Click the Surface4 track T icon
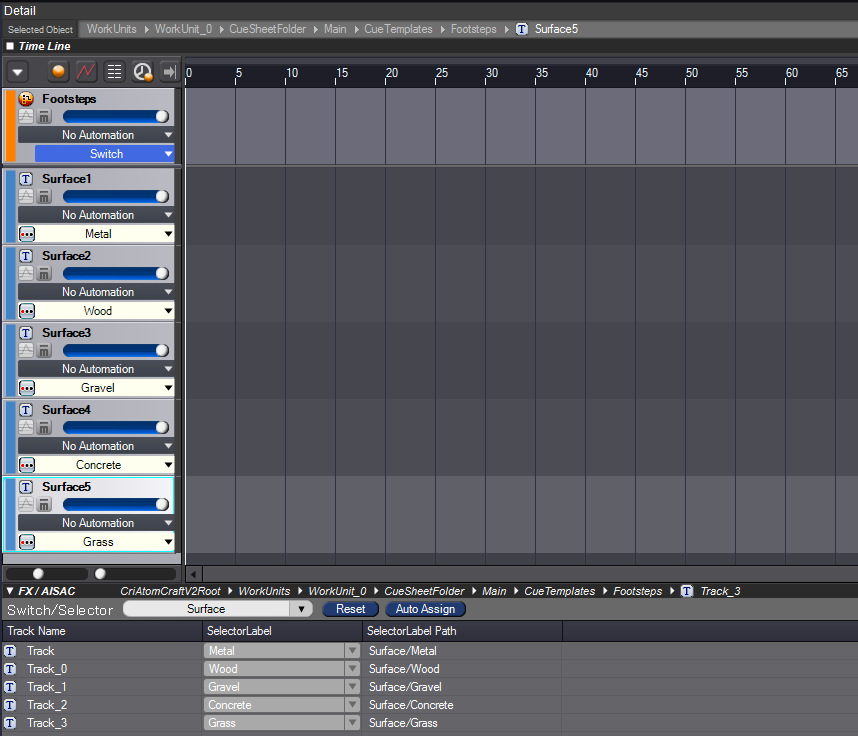Image resolution: width=858 pixels, height=736 pixels. 26,410
